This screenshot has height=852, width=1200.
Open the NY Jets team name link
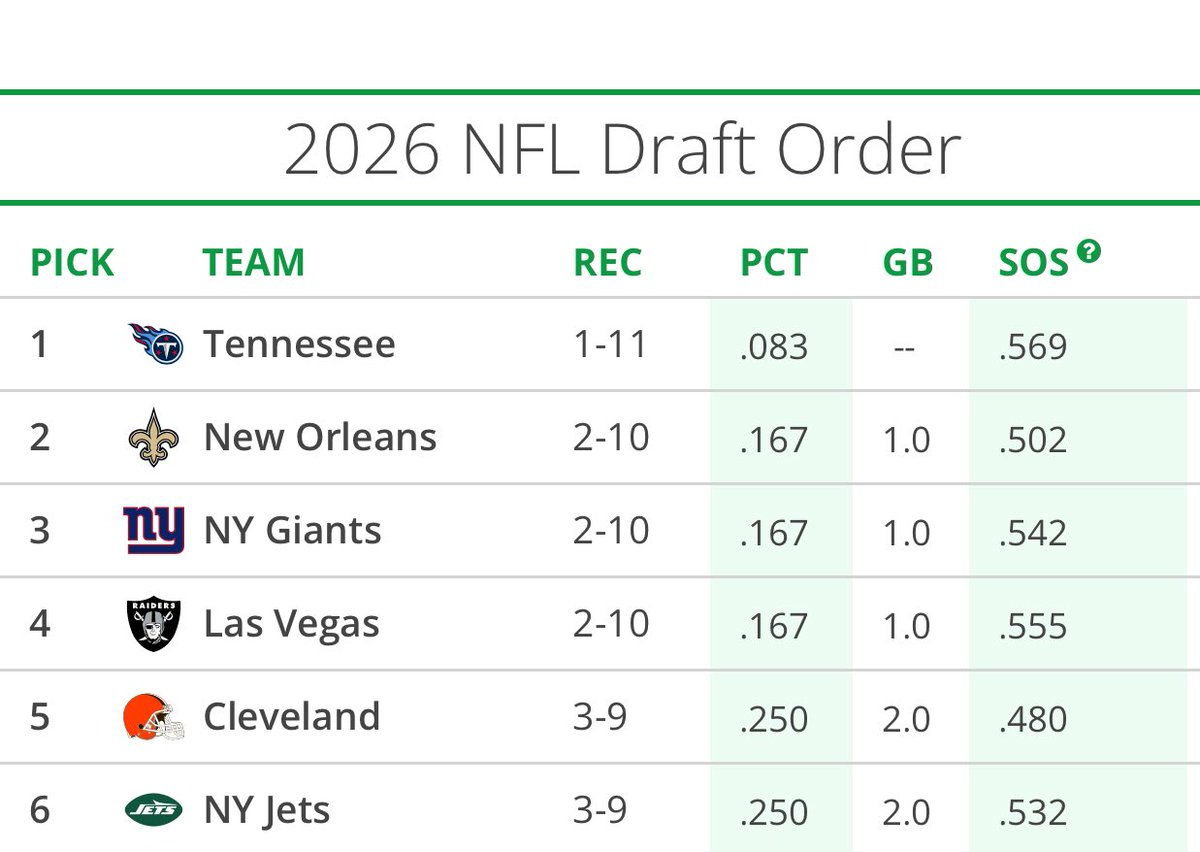[266, 810]
